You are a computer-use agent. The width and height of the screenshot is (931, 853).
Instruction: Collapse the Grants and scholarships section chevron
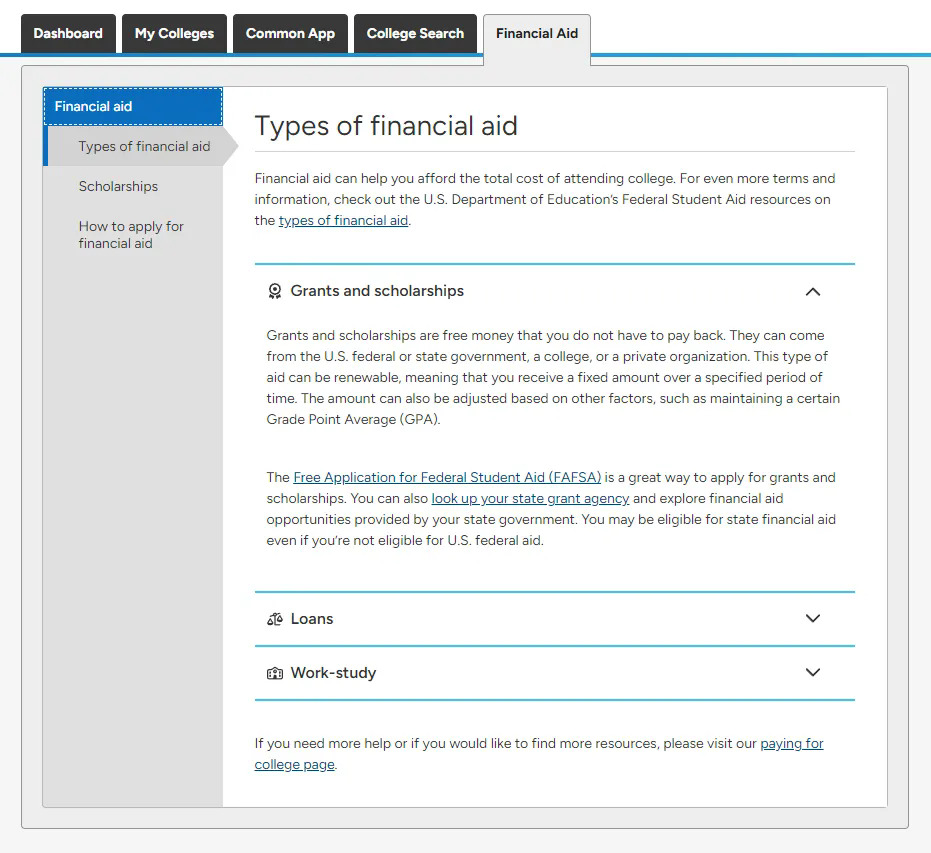812,292
